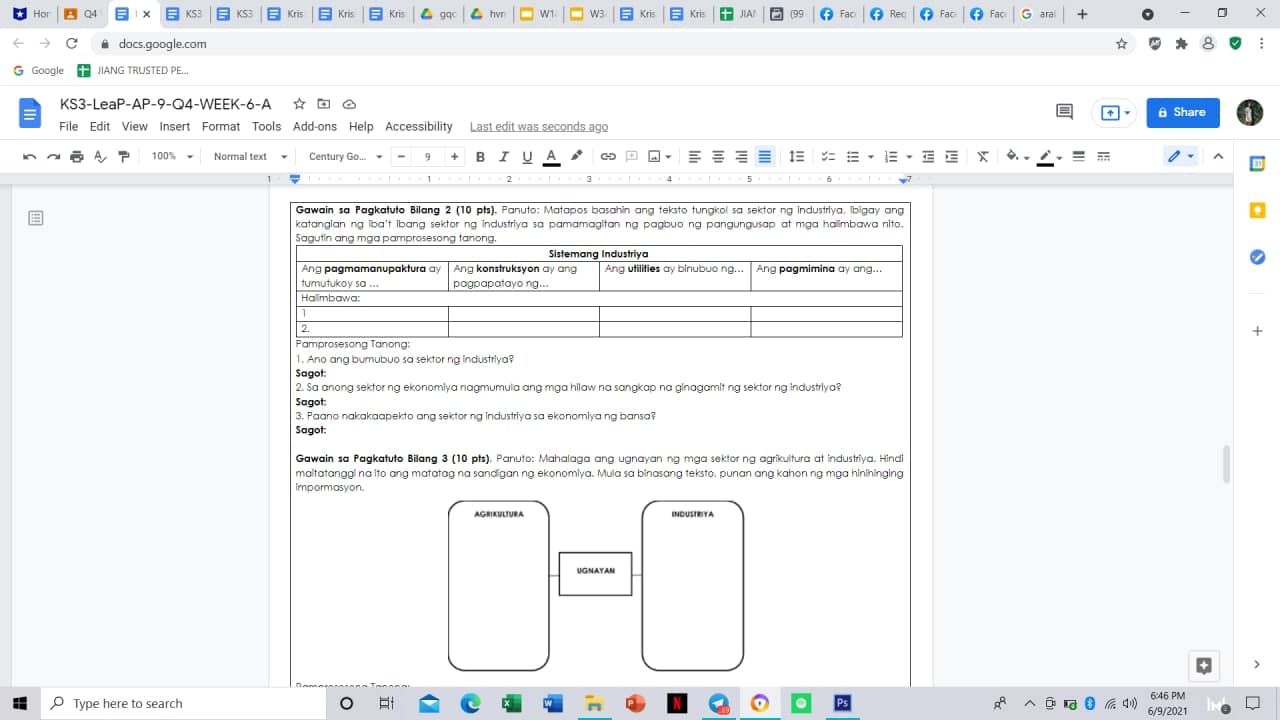This screenshot has width=1280, height=720.
Task: Clear formatting of selected text
Action: (983, 157)
